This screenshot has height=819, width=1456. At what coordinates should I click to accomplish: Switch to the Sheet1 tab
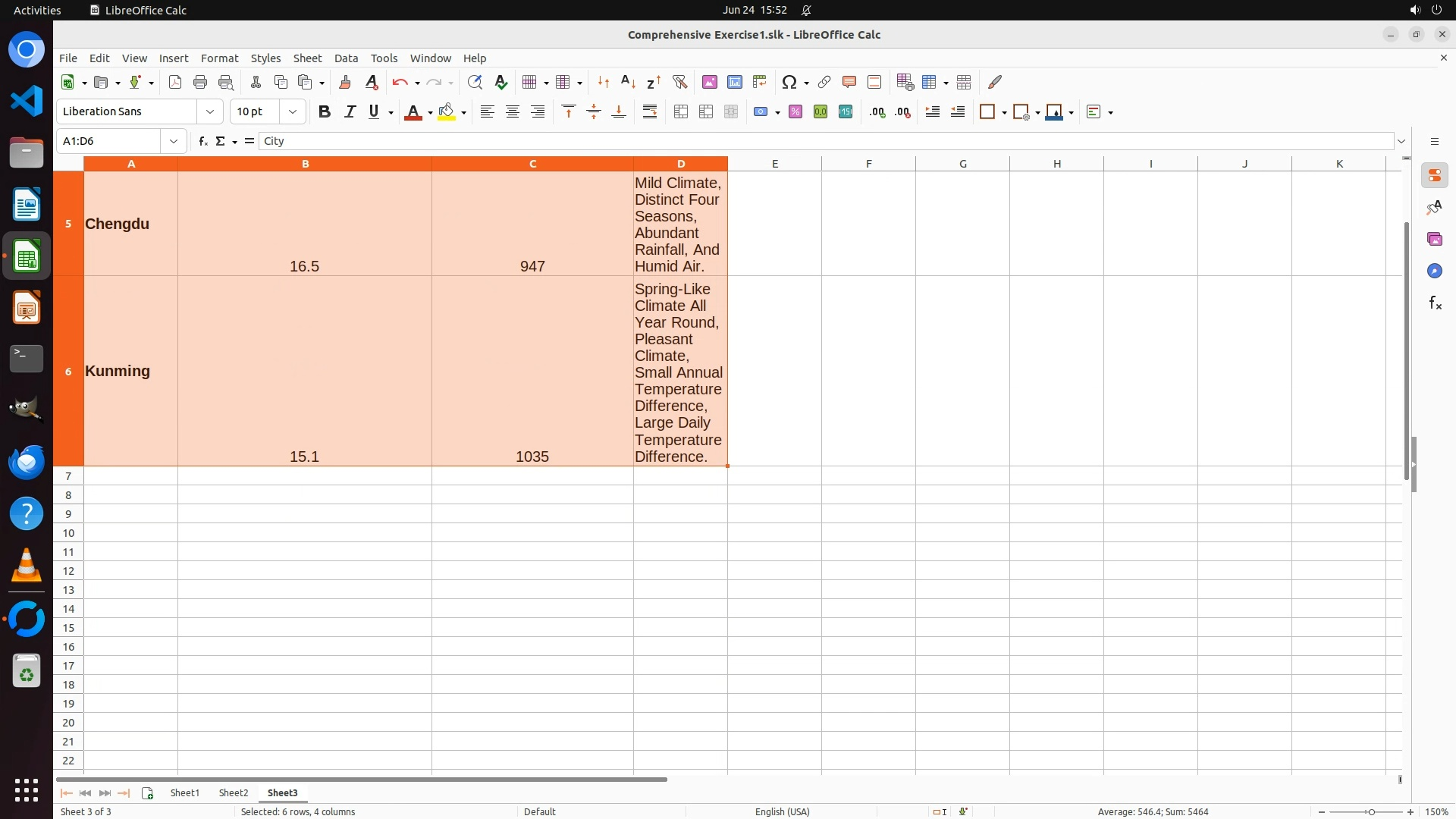tap(184, 792)
